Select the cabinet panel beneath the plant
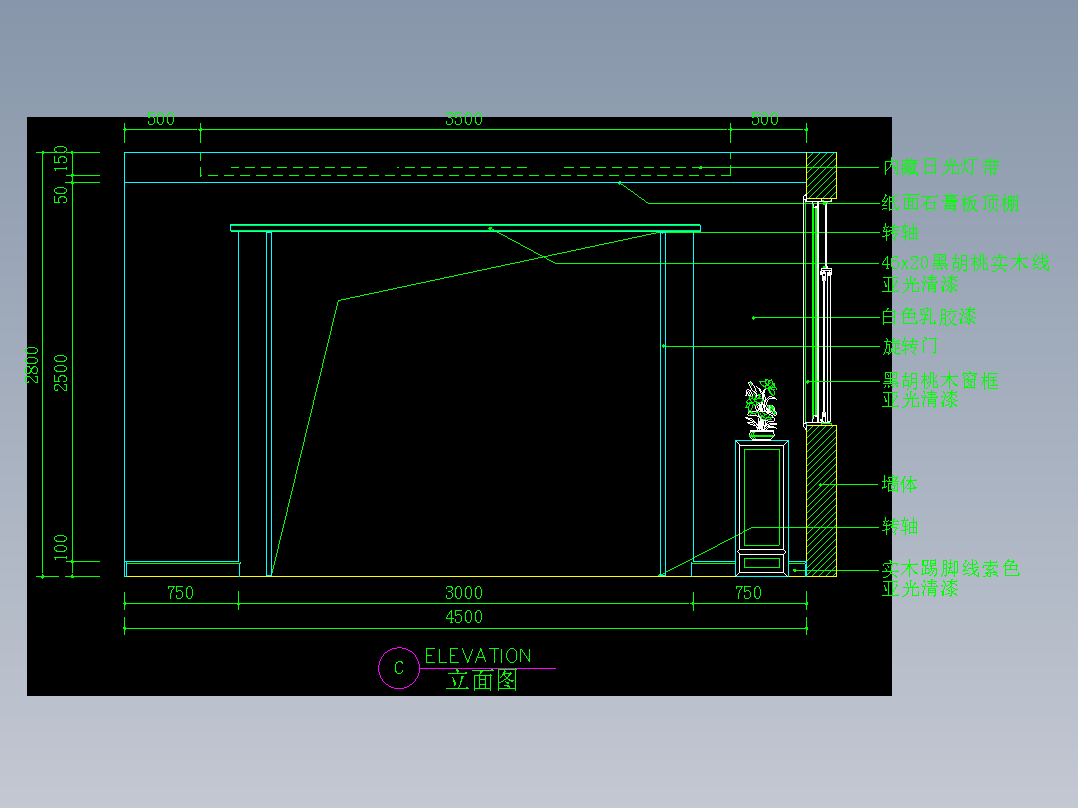The image size is (1078, 808). pyautogui.click(x=762, y=508)
